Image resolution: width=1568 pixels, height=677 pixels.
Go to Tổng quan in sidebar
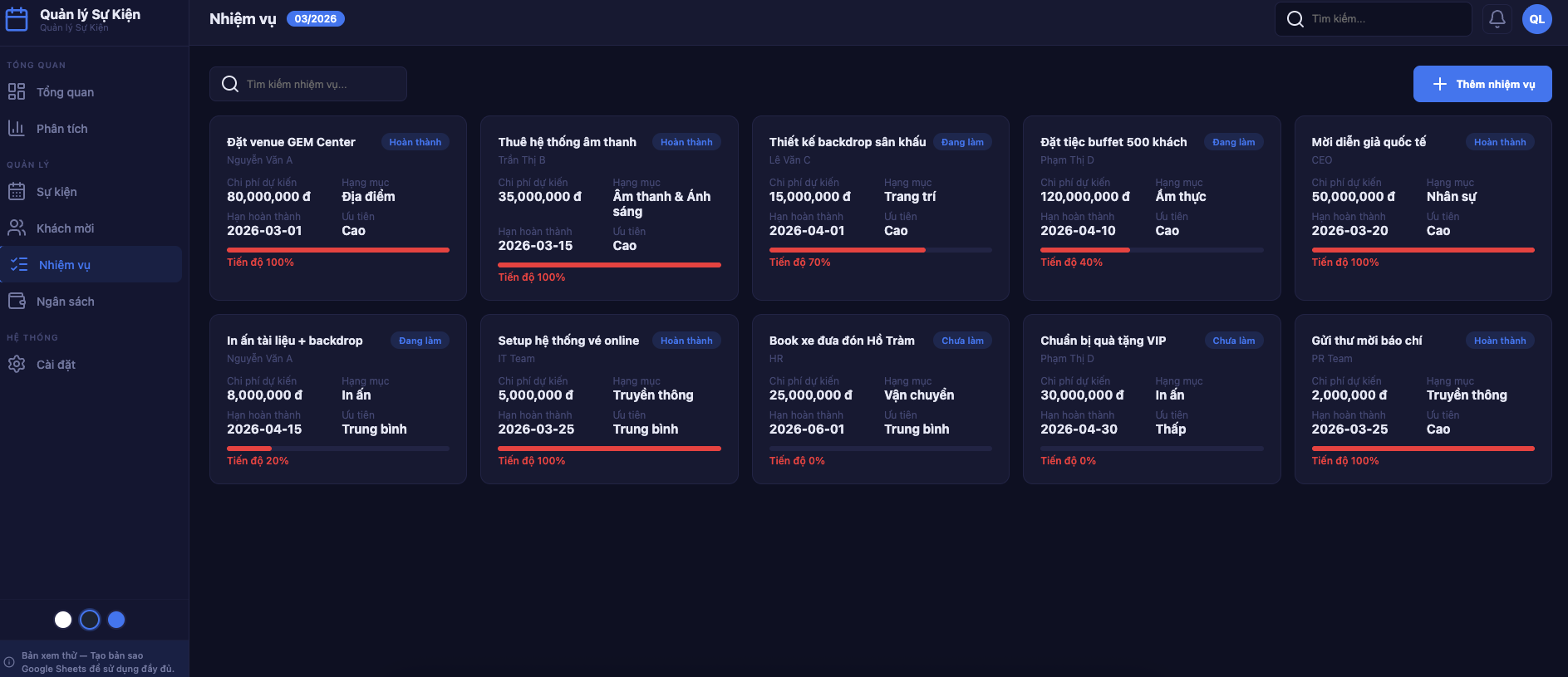click(x=91, y=91)
